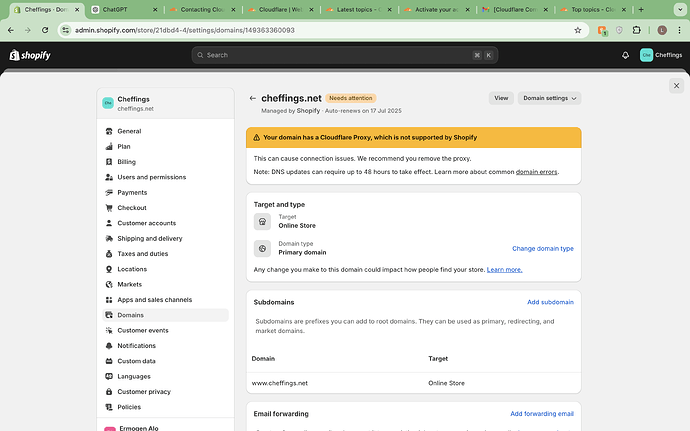Click the back arrow beside cheffings.net
This screenshot has width=690, height=431.
[252, 98]
